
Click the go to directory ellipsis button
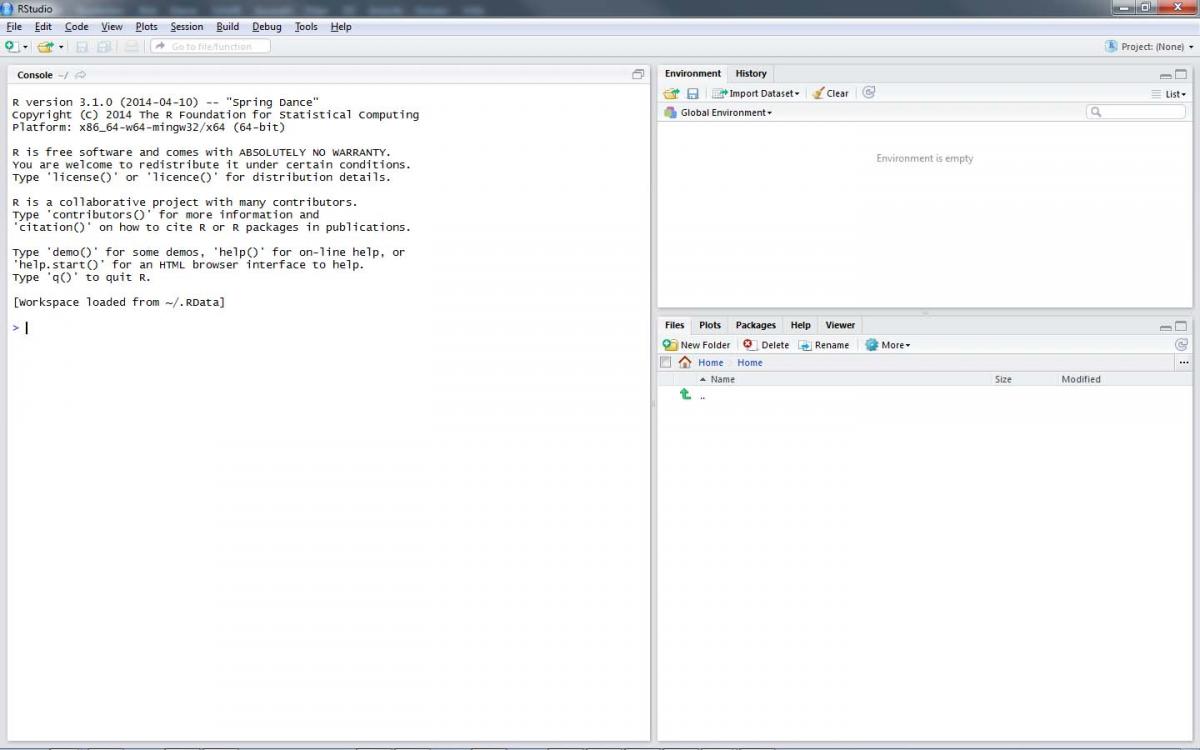click(1184, 363)
